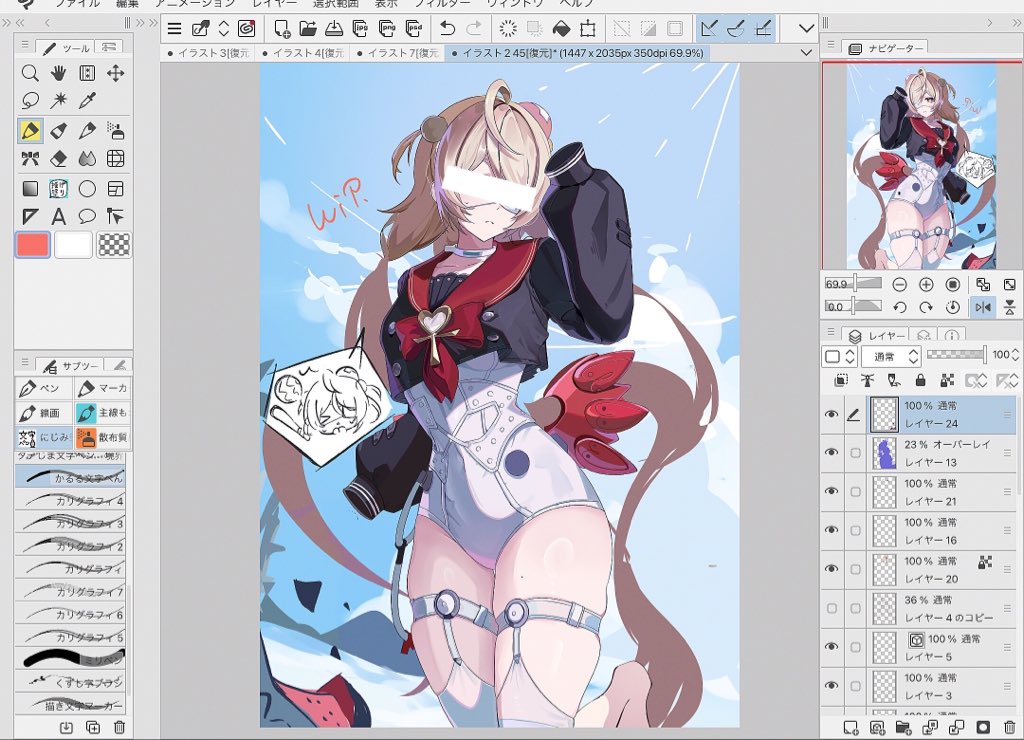Toggle visibility of レイヤー 16

[x=831, y=530]
